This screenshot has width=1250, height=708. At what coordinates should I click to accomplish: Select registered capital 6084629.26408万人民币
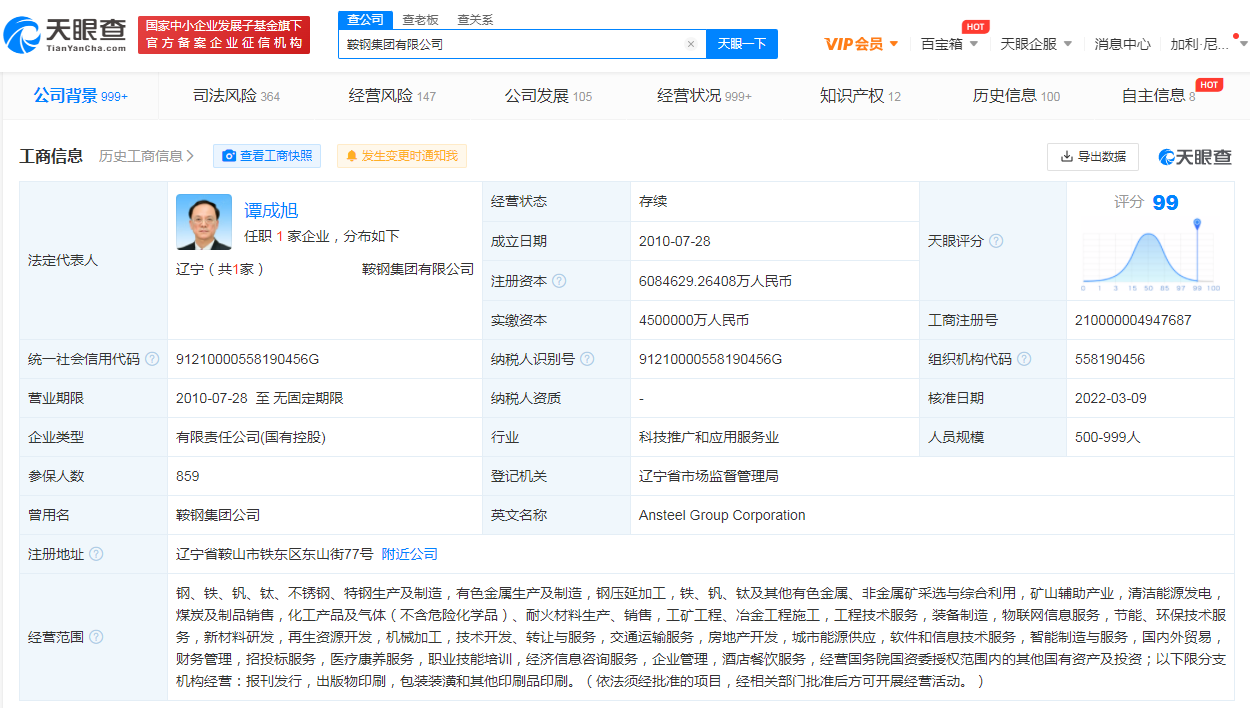pos(715,281)
